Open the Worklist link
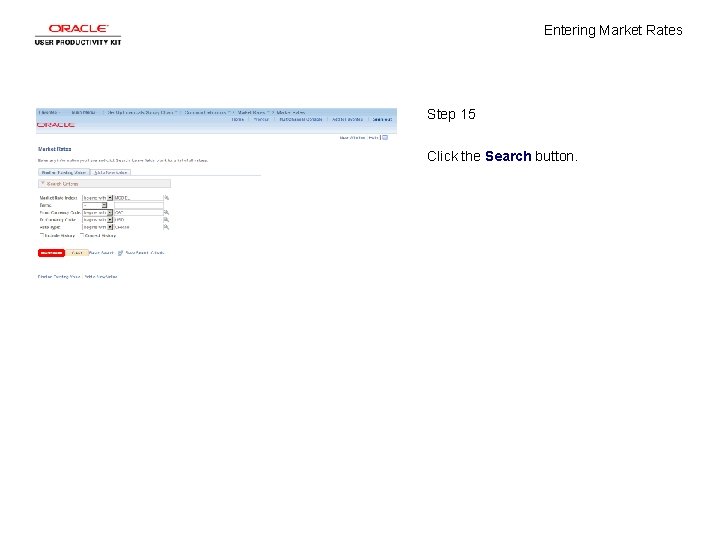The height and width of the screenshot is (540, 720). point(261,119)
